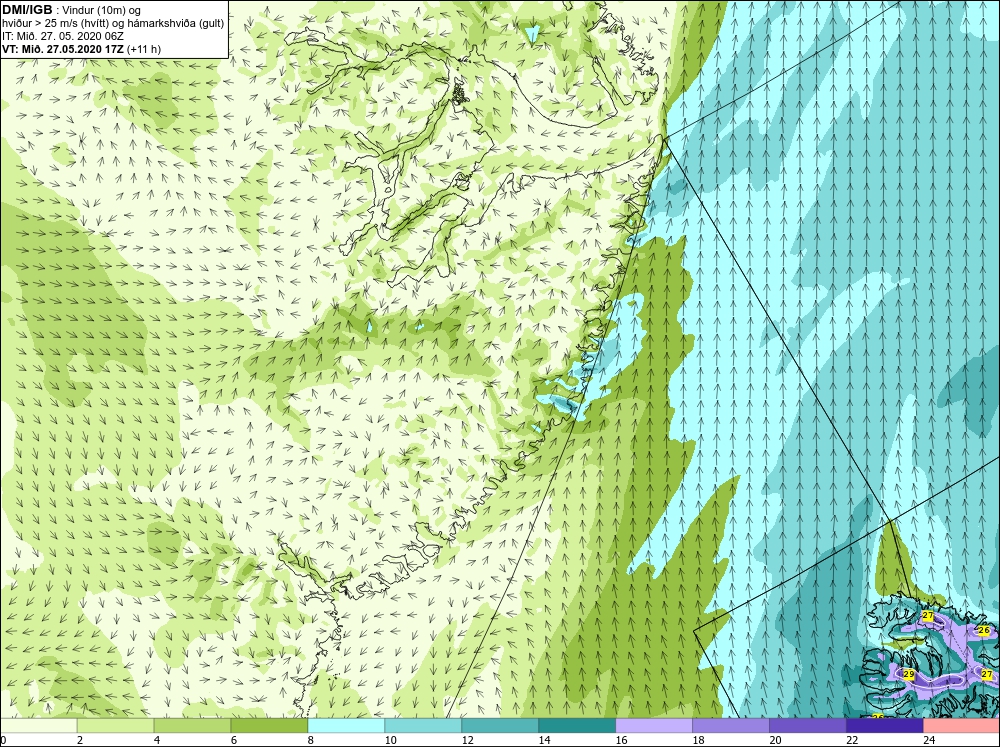
Task: Pick the 10–12 m/s turquoise swatch
Action: 423,725
